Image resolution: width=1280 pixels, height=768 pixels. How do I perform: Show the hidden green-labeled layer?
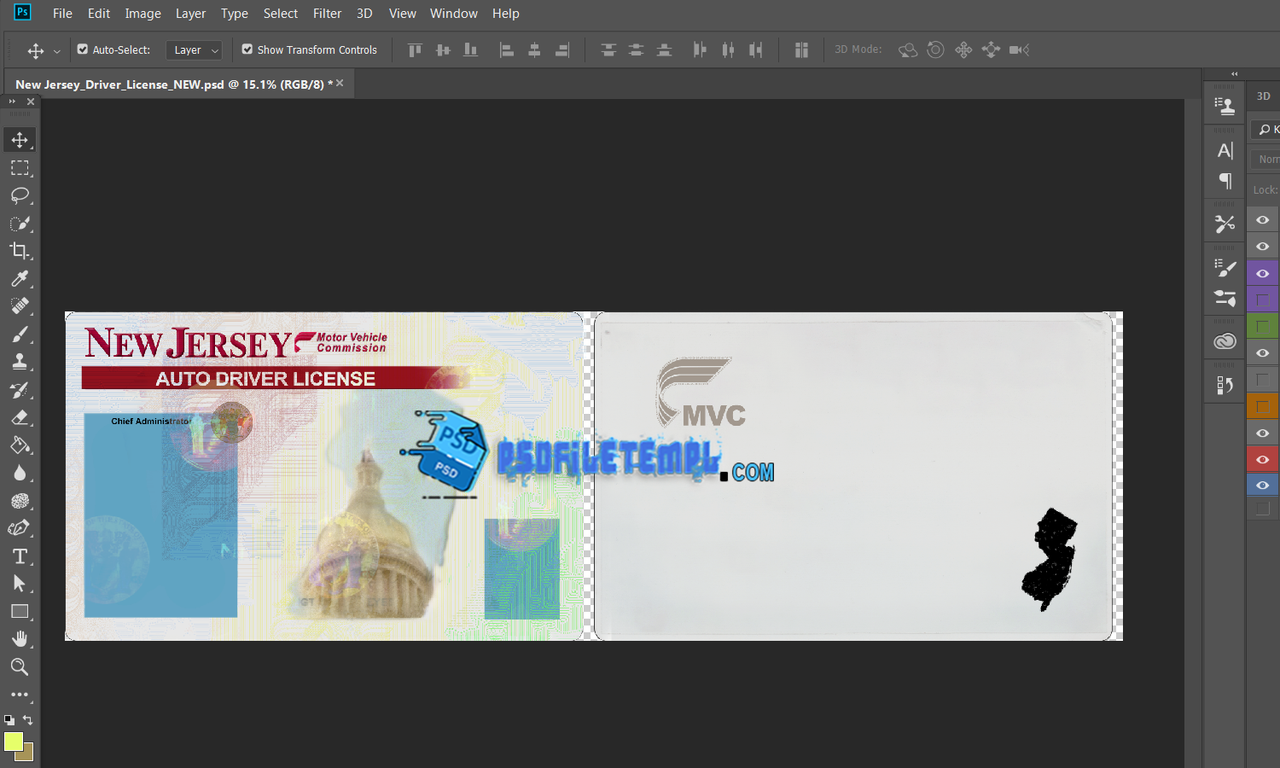coord(1263,326)
